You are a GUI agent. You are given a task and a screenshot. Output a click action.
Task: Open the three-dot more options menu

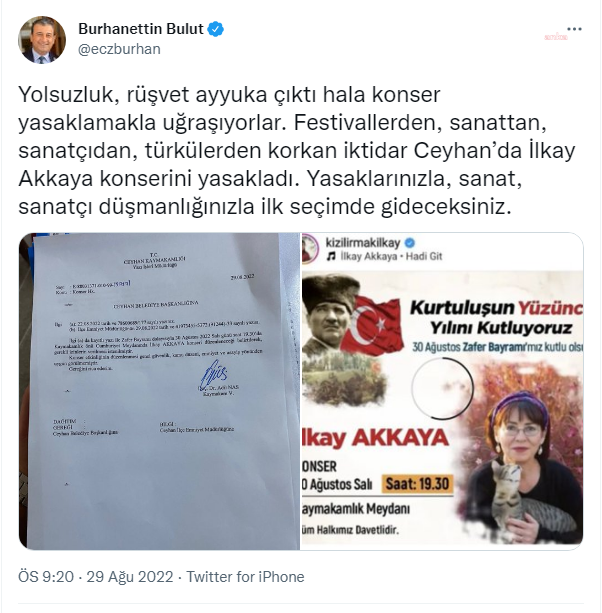pyautogui.click(x=574, y=29)
